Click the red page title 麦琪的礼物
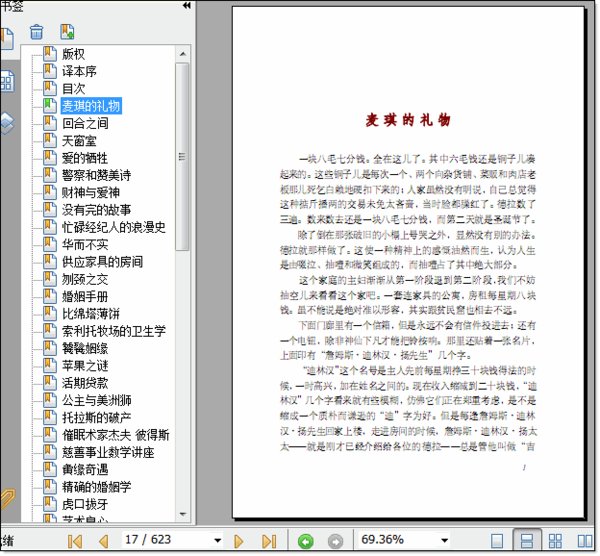This screenshot has height=556, width=600. [408, 121]
